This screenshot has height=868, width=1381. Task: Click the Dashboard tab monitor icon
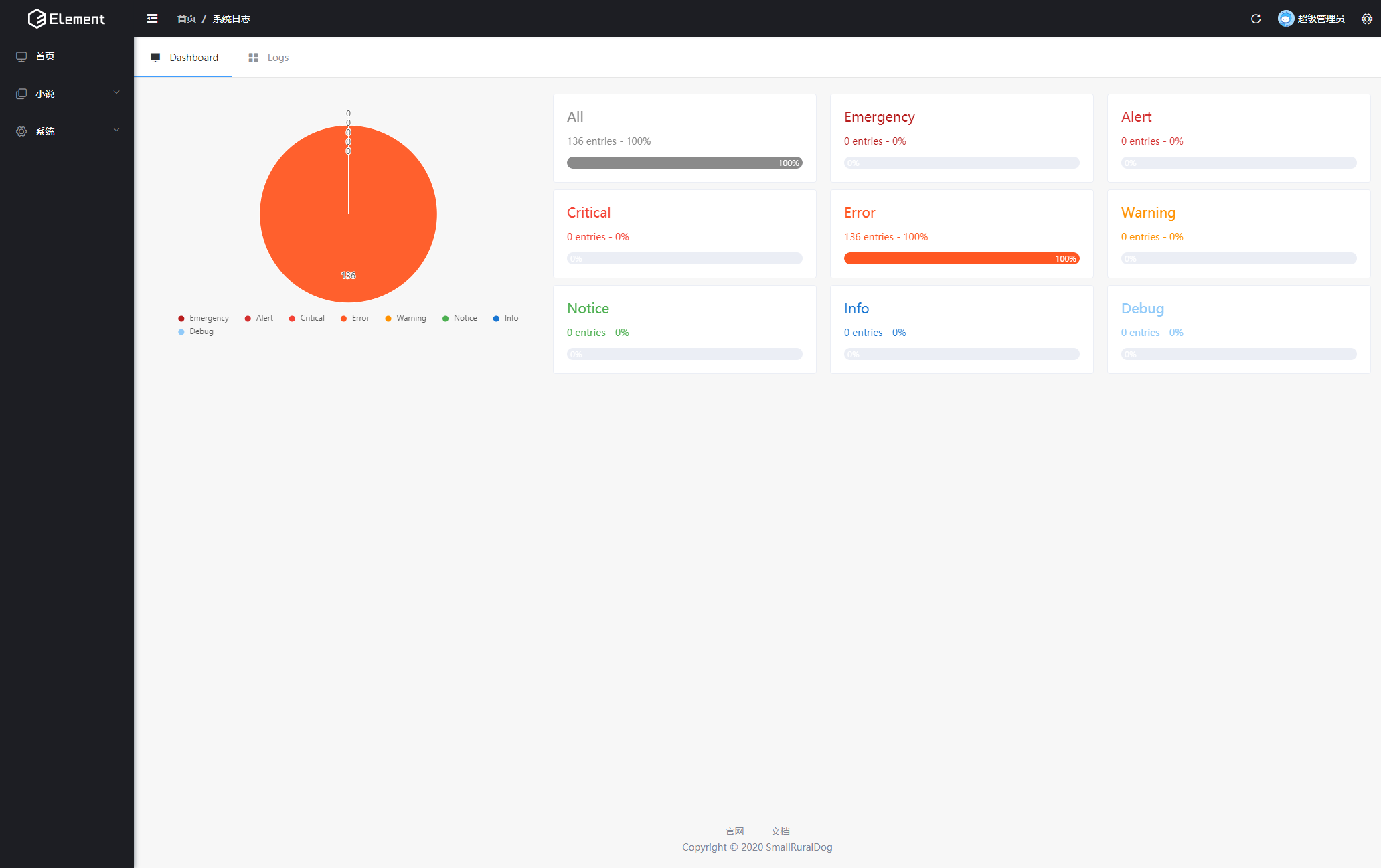pyautogui.click(x=155, y=58)
